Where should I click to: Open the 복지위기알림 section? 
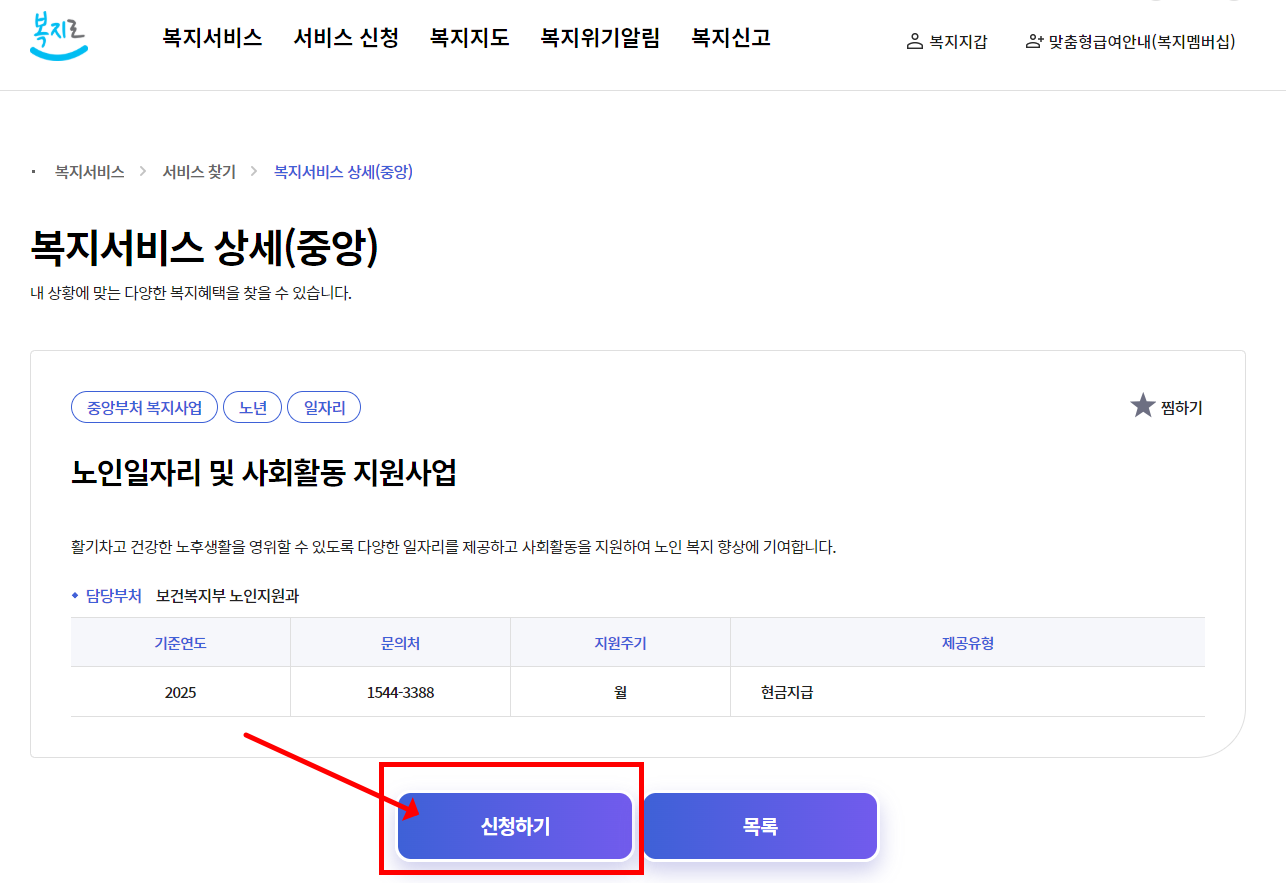(599, 37)
